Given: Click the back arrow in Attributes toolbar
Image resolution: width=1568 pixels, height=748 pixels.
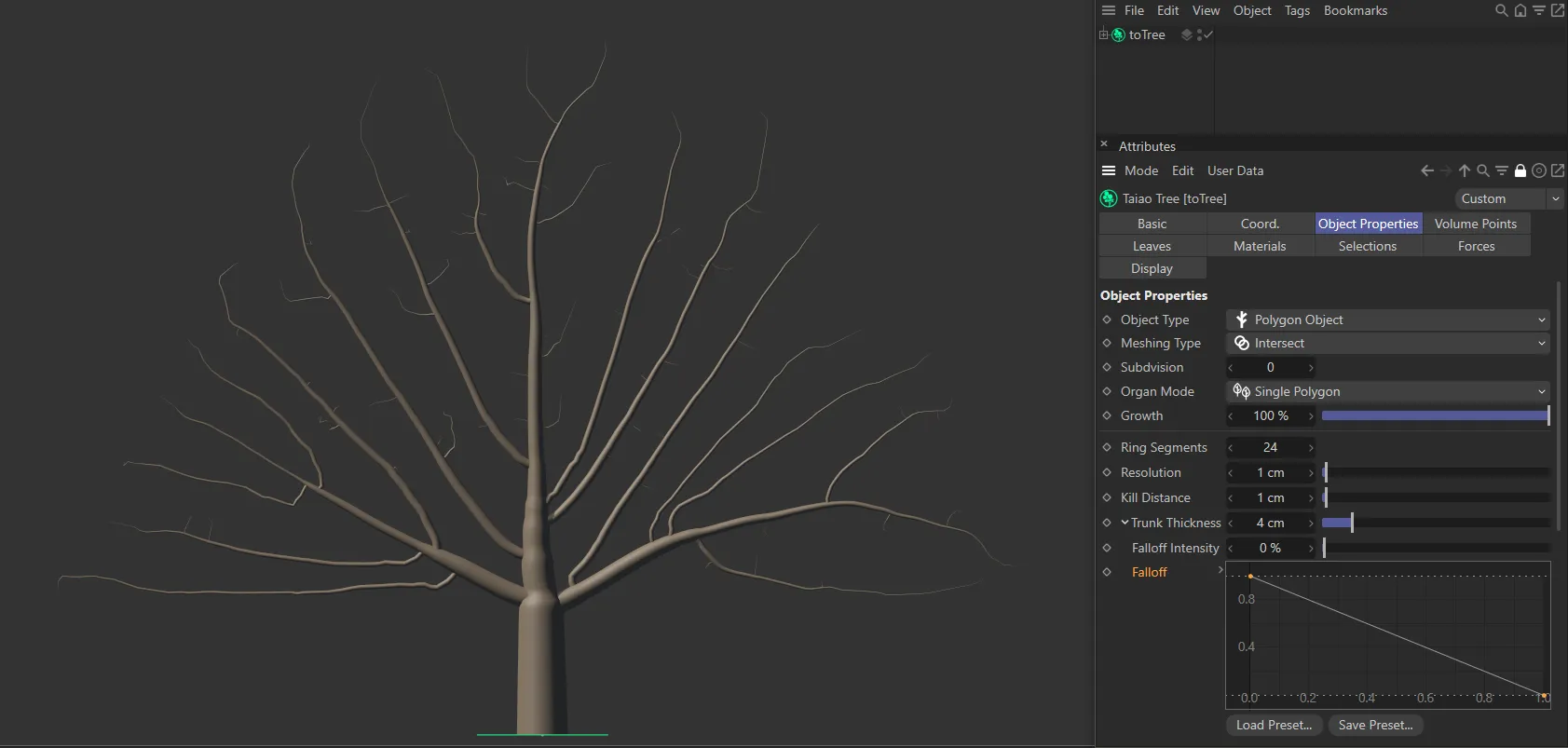Looking at the screenshot, I should (1426, 170).
